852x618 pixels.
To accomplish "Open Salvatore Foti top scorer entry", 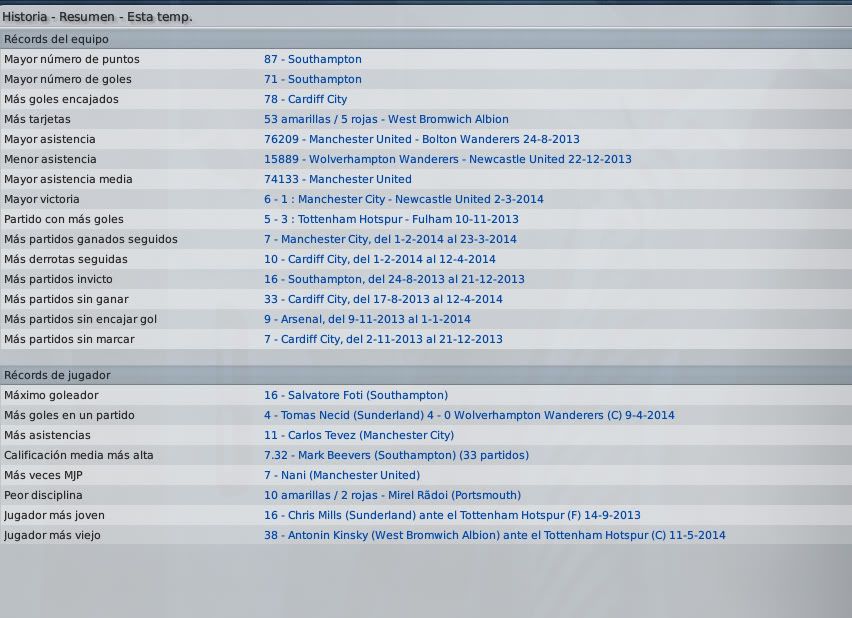I will (x=356, y=395).
